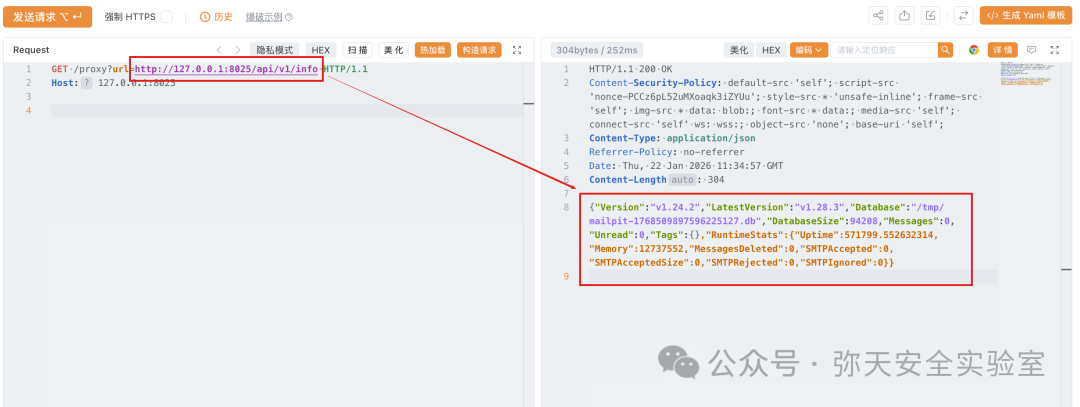Go to next request with right chevron
Screen dimensions: 1080x407
238,50
